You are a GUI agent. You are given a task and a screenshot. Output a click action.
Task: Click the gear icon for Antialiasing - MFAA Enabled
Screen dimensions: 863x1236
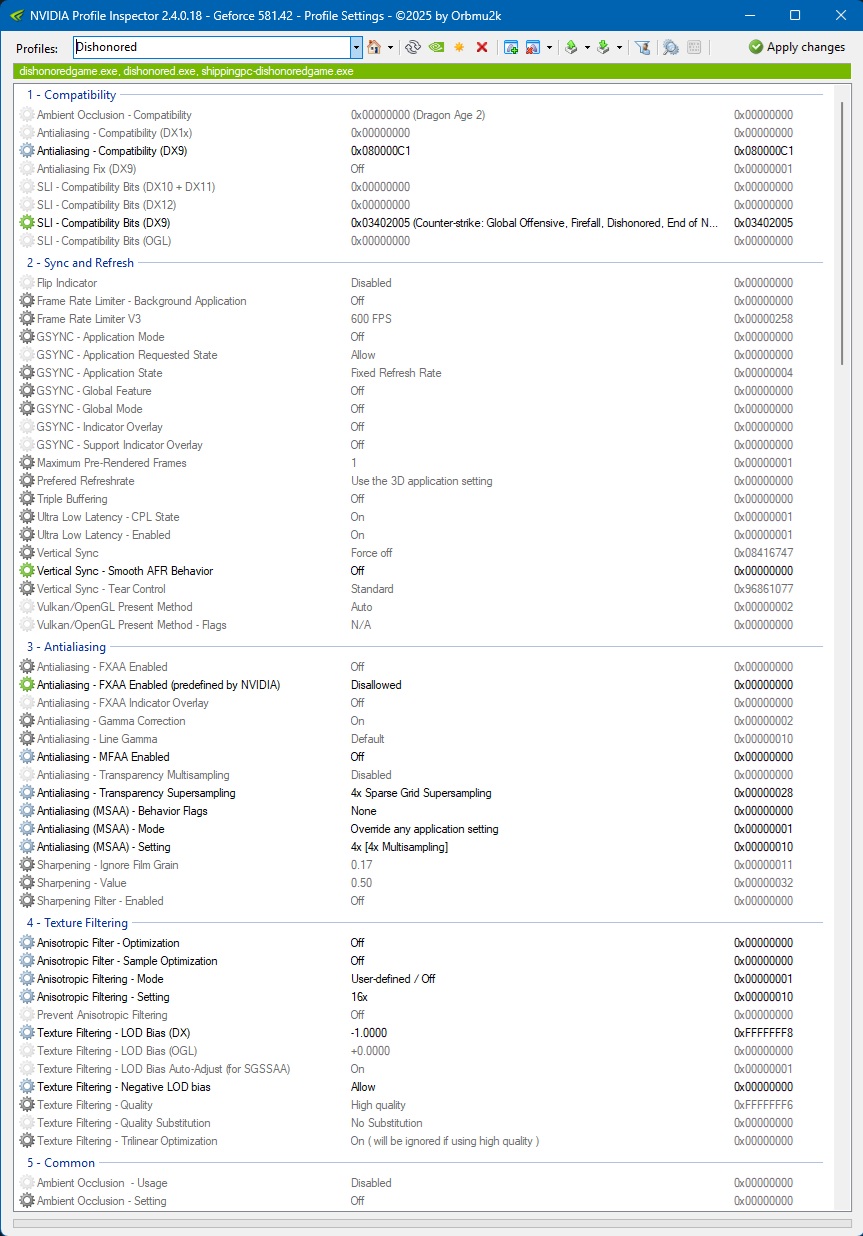(x=27, y=757)
